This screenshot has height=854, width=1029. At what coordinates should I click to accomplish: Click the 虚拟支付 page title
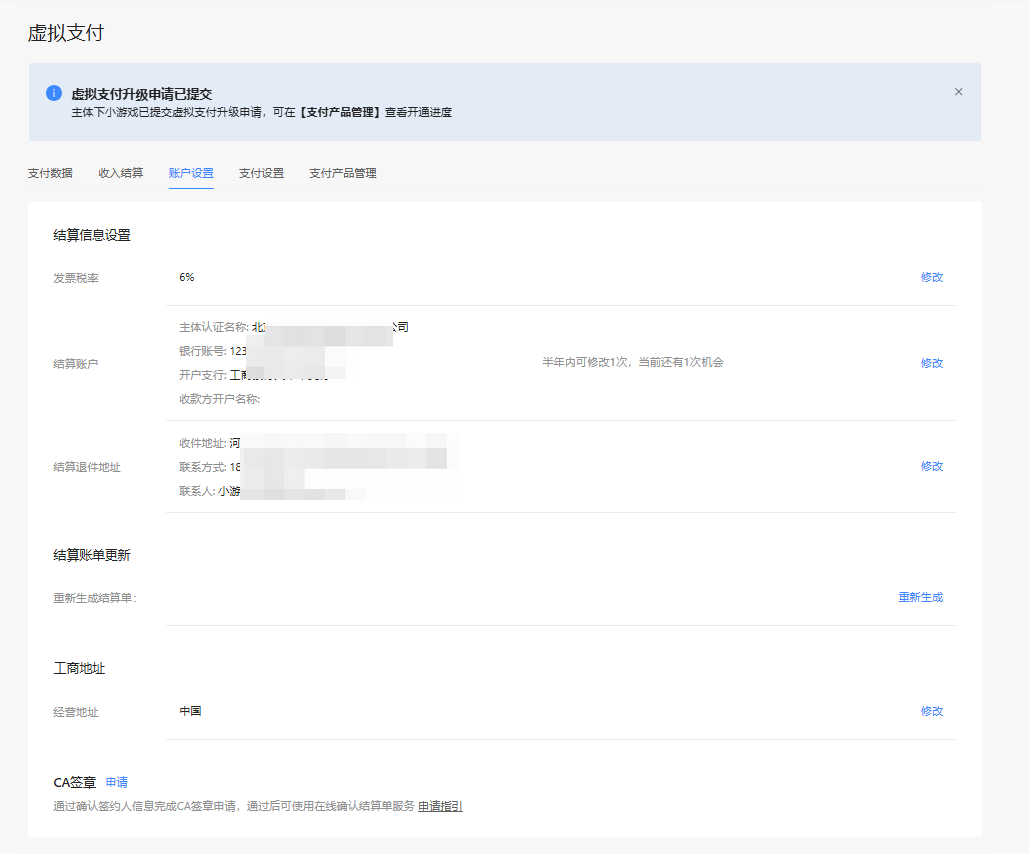(66, 33)
